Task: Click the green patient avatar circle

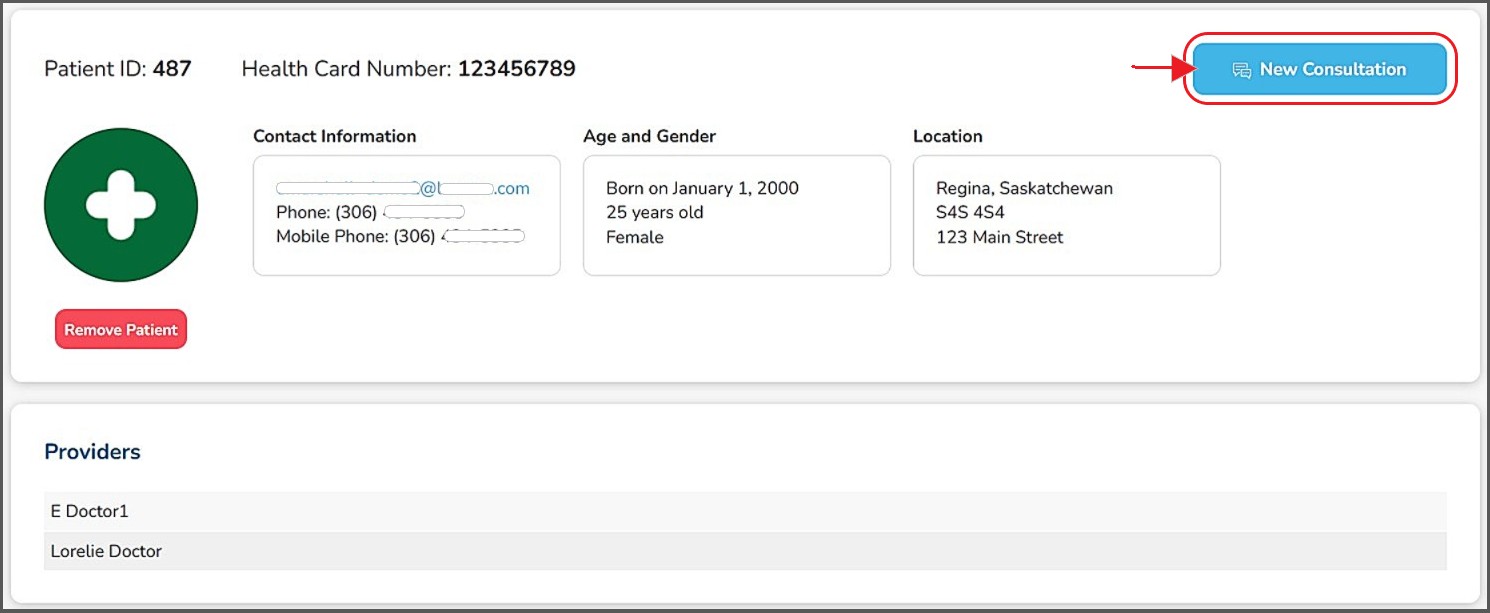Action: click(121, 205)
